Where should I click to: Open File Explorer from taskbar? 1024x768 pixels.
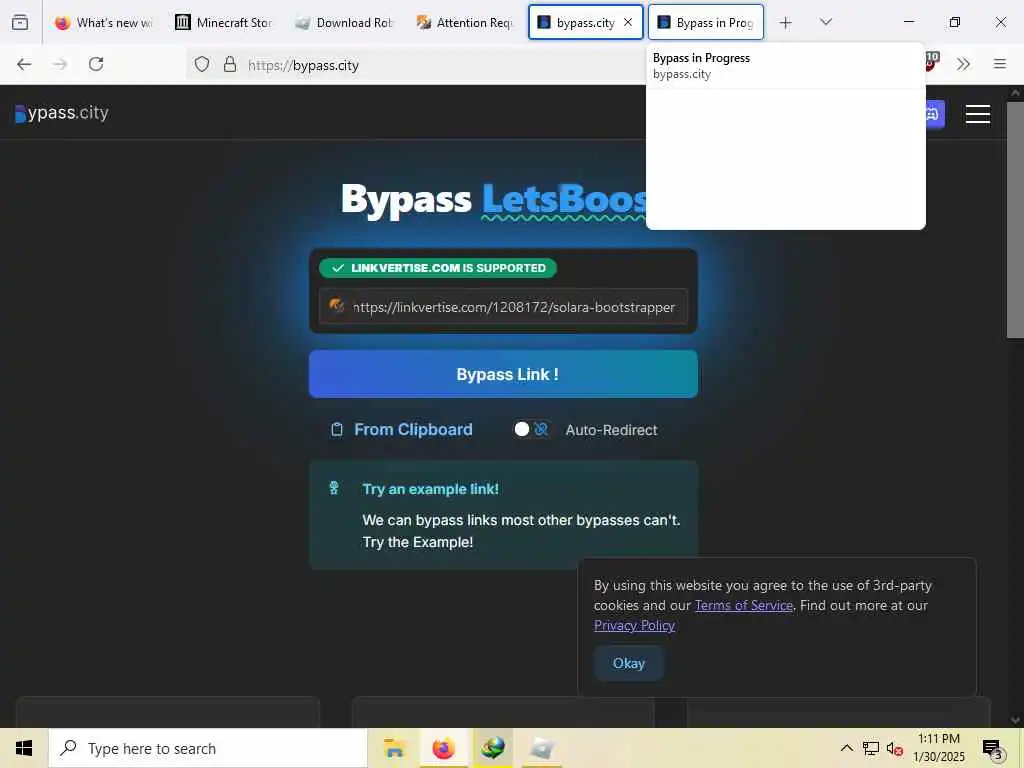[394, 748]
